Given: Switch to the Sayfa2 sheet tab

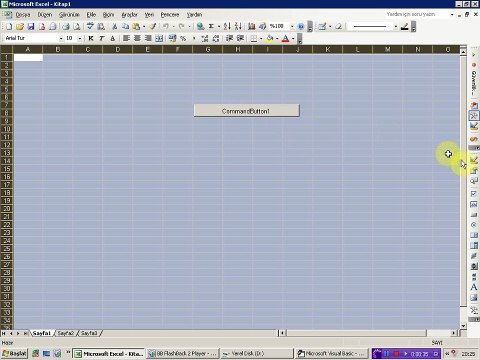Looking at the screenshot, I should tap(66, 333).
